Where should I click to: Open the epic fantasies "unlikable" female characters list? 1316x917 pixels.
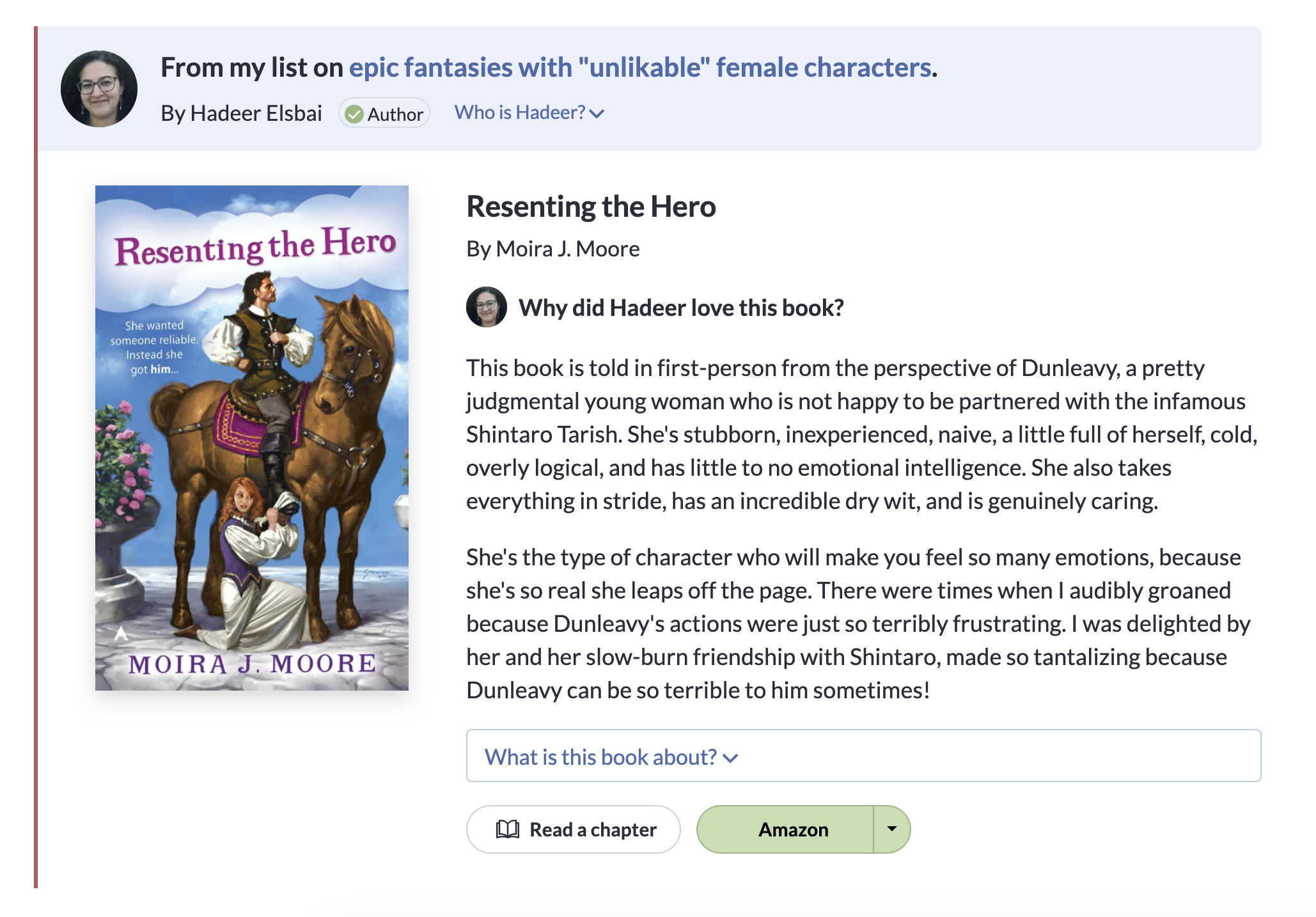(x=642, y=67)
